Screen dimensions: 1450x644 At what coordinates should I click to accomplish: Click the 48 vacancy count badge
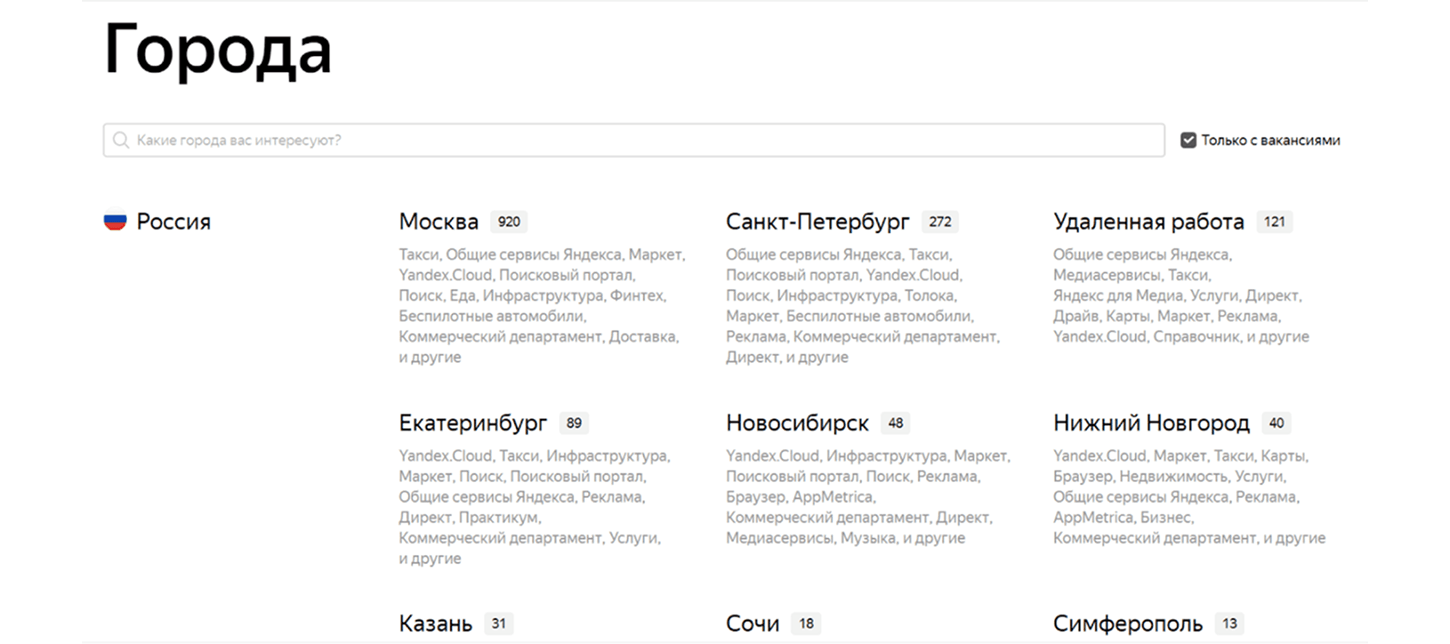895,423
